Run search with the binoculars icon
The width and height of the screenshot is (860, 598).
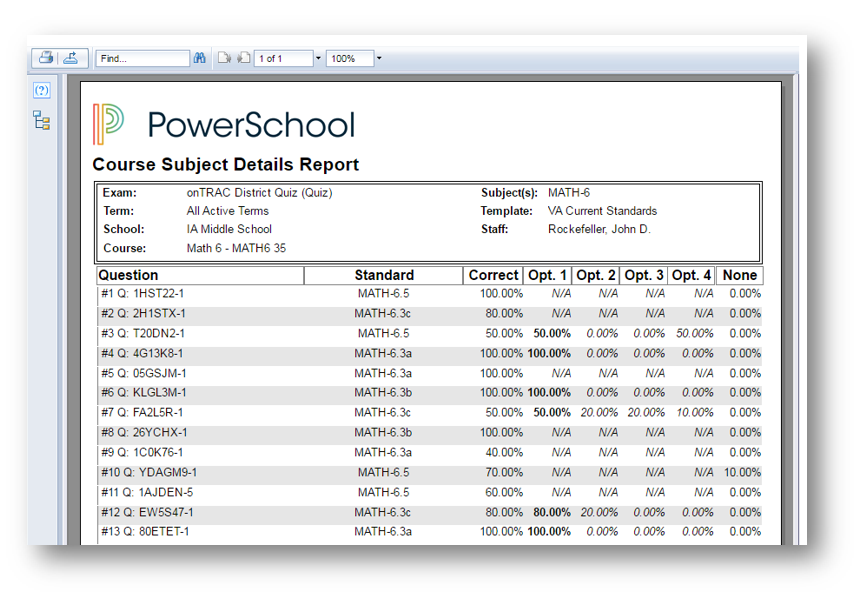click(x=200, y=58)
